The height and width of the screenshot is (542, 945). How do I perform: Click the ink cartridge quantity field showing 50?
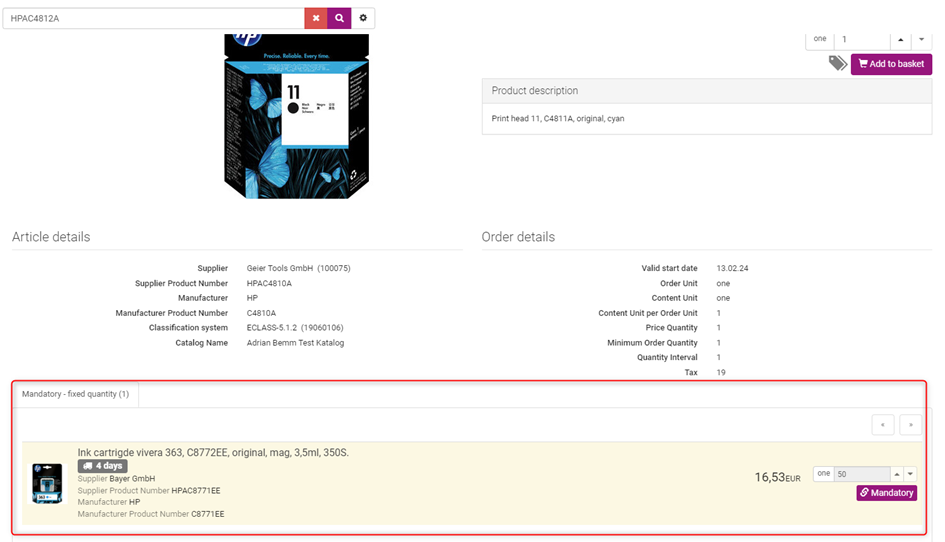860,474
